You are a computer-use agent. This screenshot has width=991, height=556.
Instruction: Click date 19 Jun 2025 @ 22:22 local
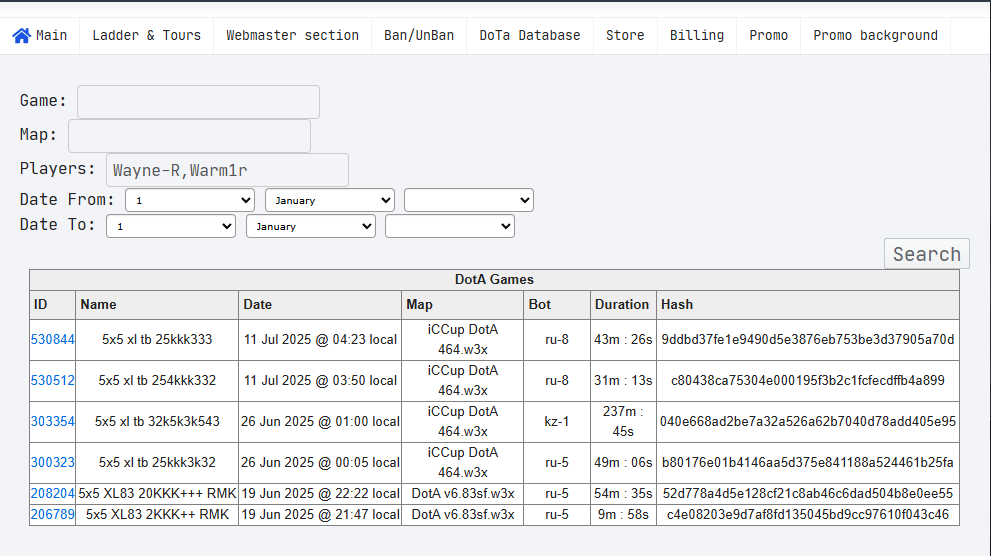point(320,493)
